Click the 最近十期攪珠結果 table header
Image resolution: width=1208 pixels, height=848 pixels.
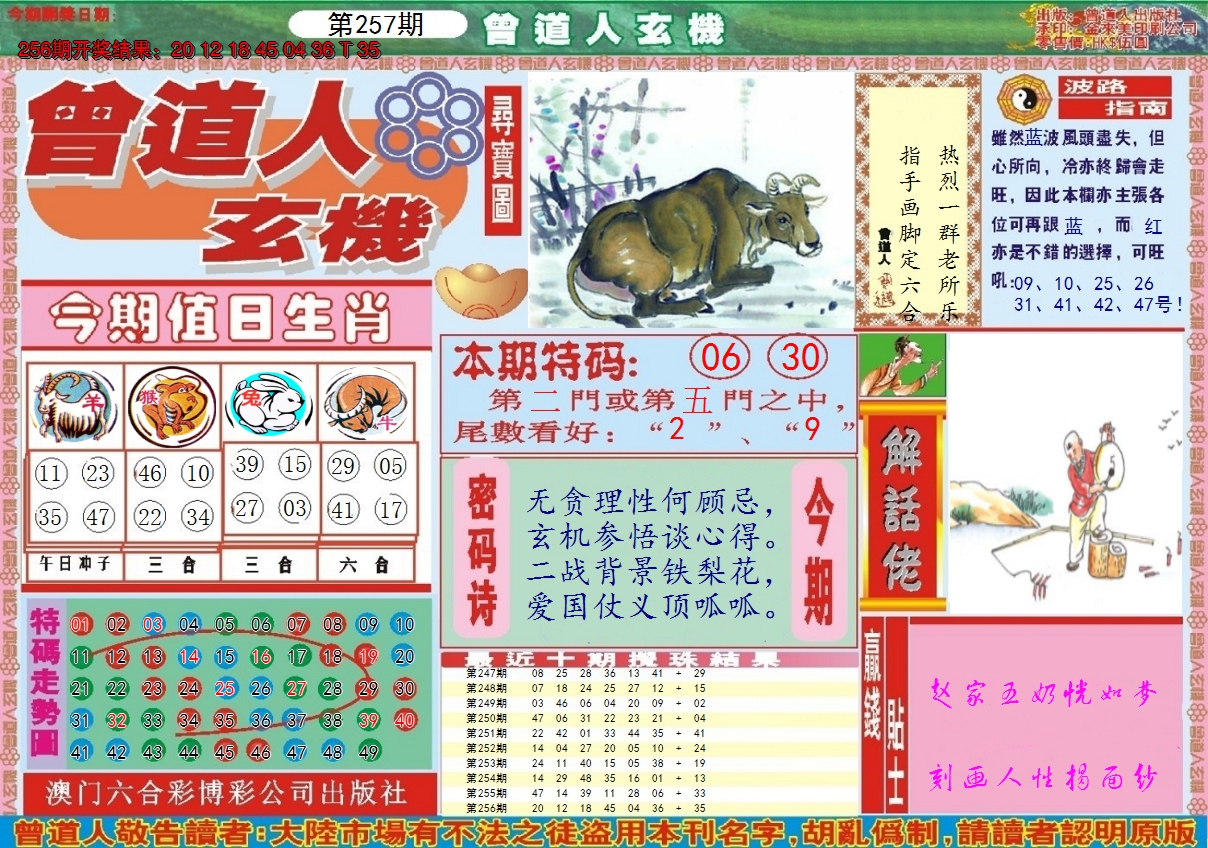[648, 660]
